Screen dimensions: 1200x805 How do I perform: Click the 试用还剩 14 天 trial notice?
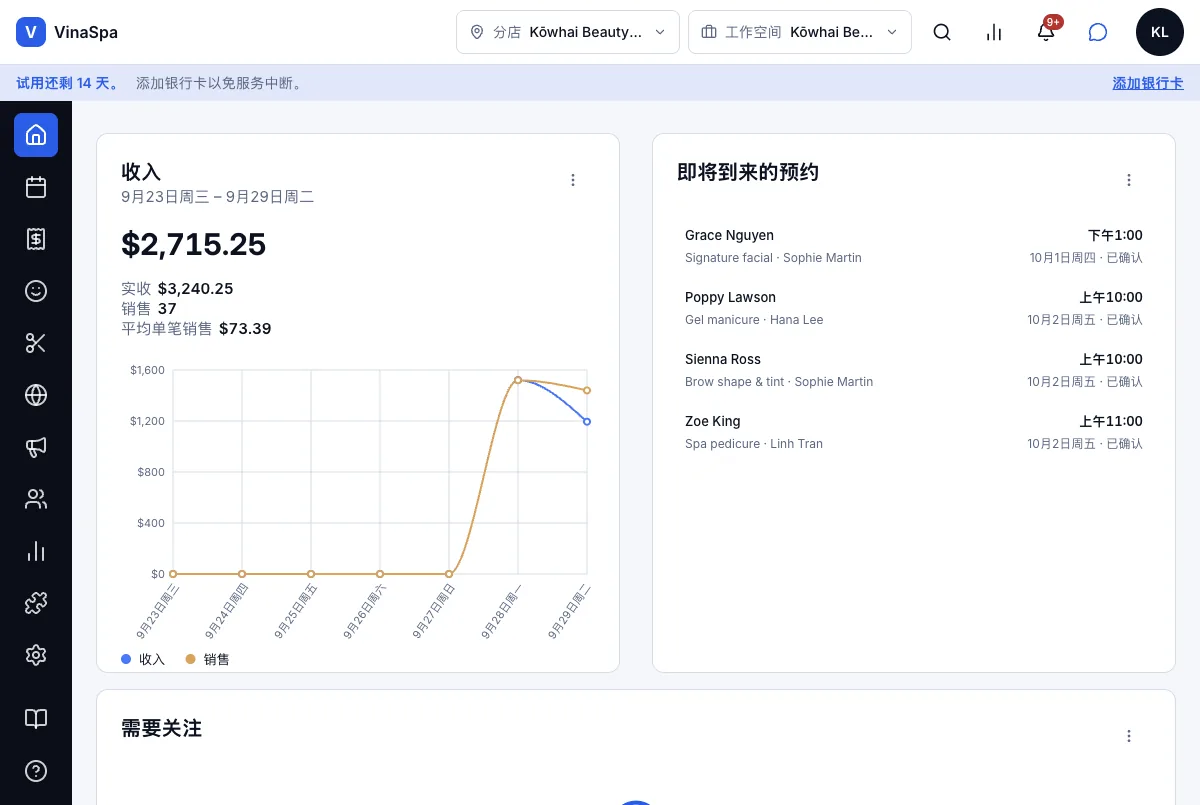(67, 83)
